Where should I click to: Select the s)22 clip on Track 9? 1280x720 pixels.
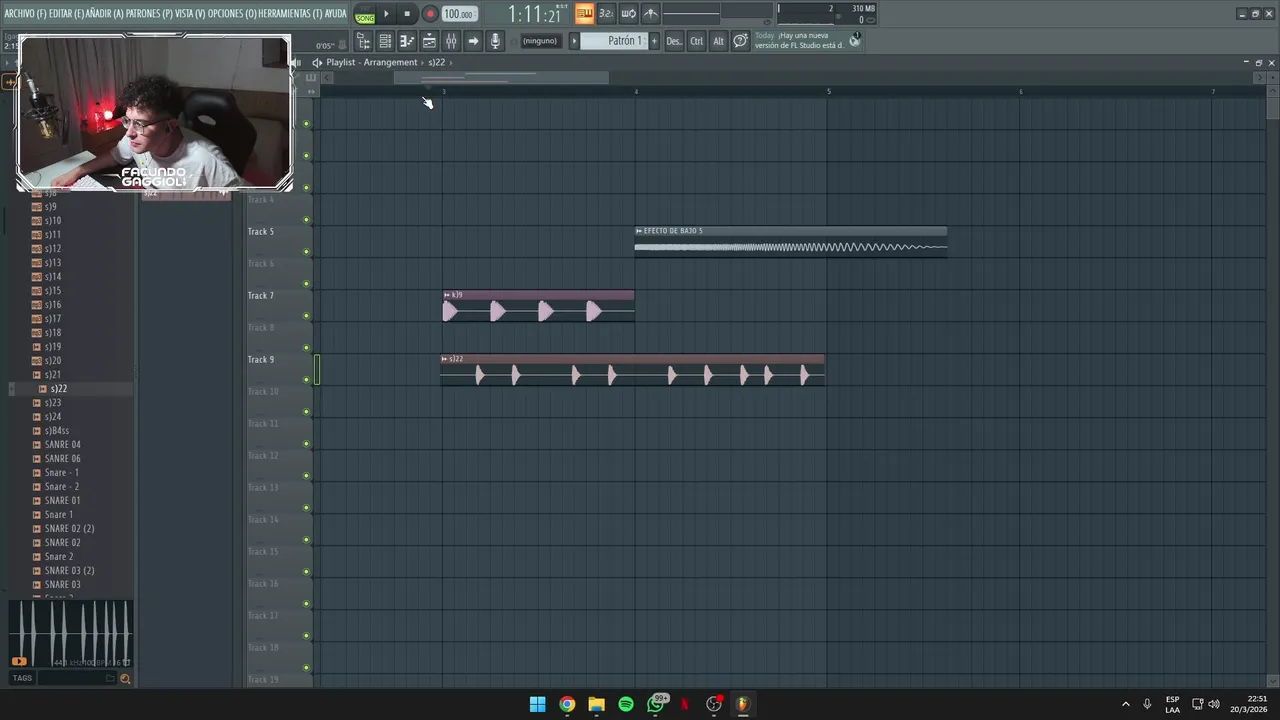point(632,370)
